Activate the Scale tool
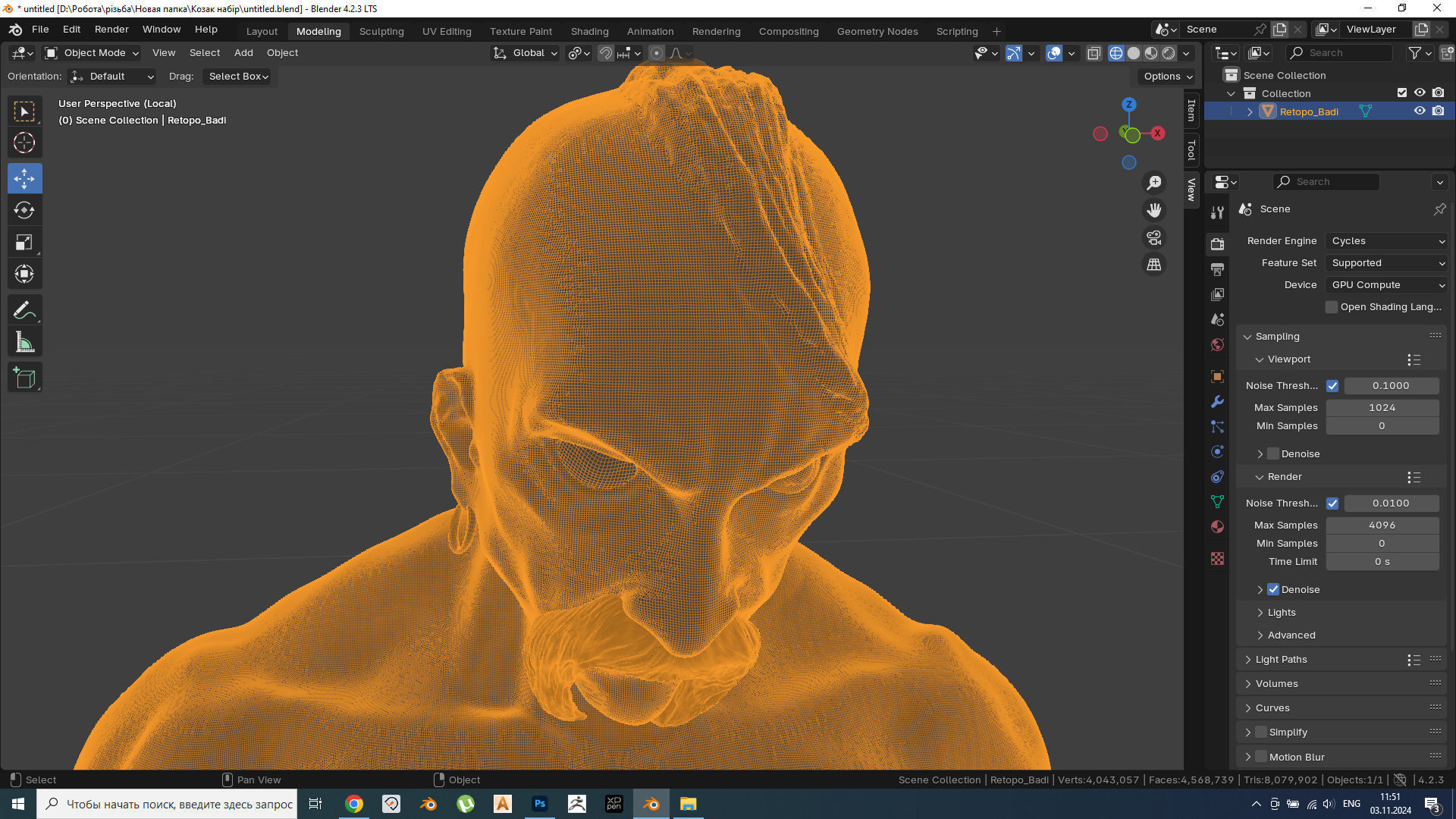1456x819 pixels. tap(24, 243)
